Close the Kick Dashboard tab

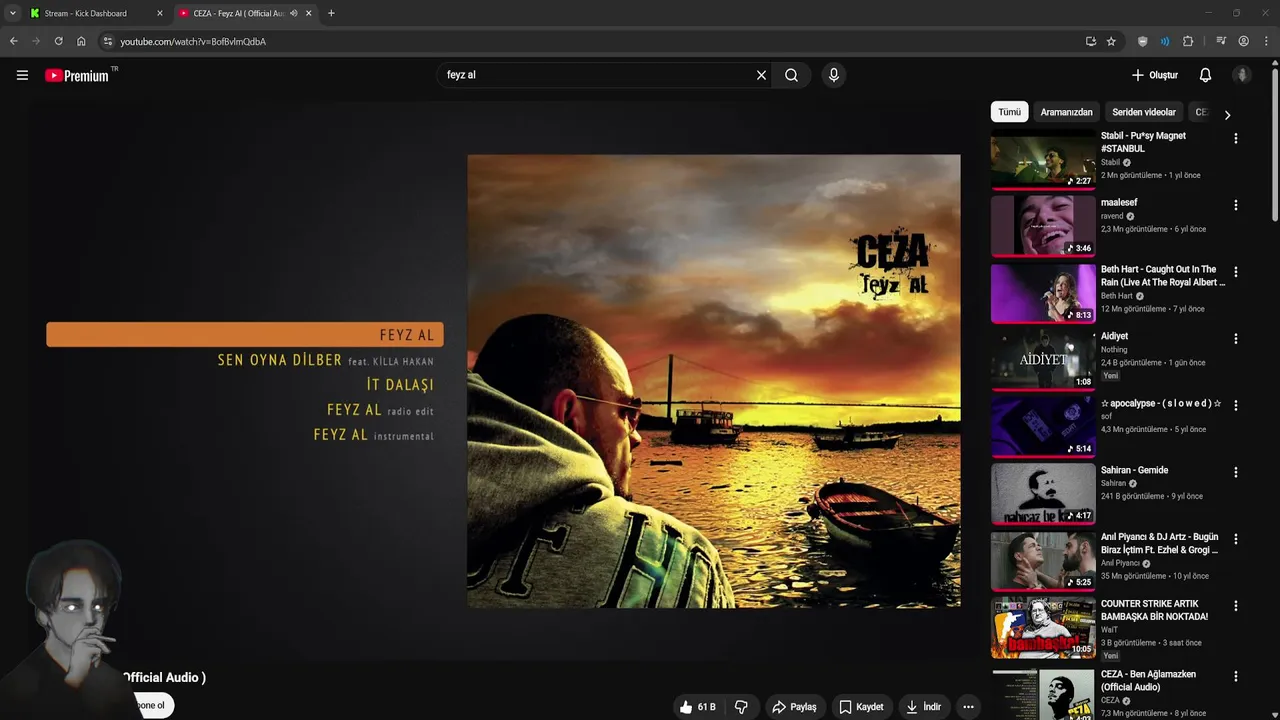(x=159, y=13)
